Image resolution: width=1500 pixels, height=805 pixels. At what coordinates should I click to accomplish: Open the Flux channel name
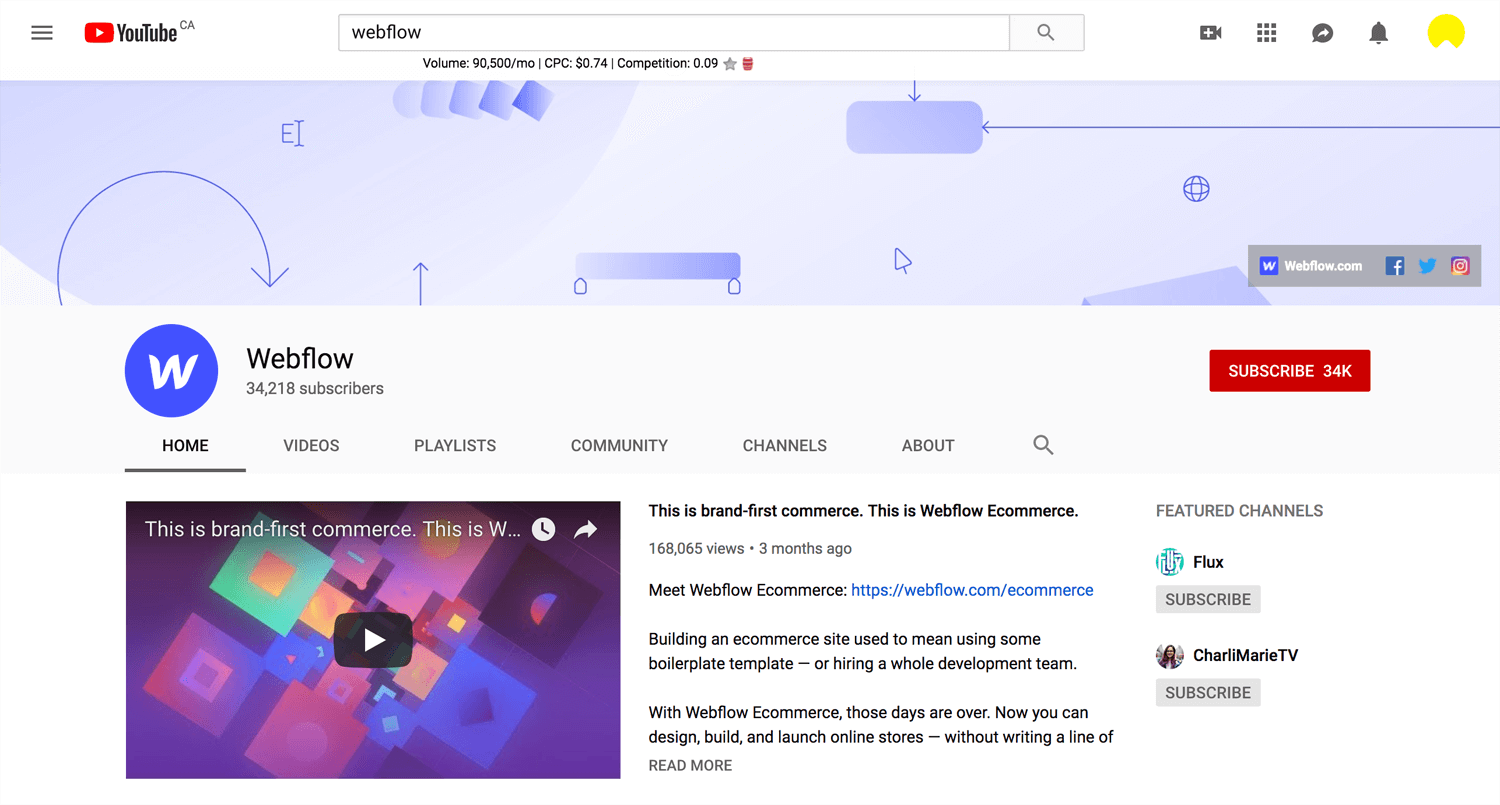[x=1208, y=562]
